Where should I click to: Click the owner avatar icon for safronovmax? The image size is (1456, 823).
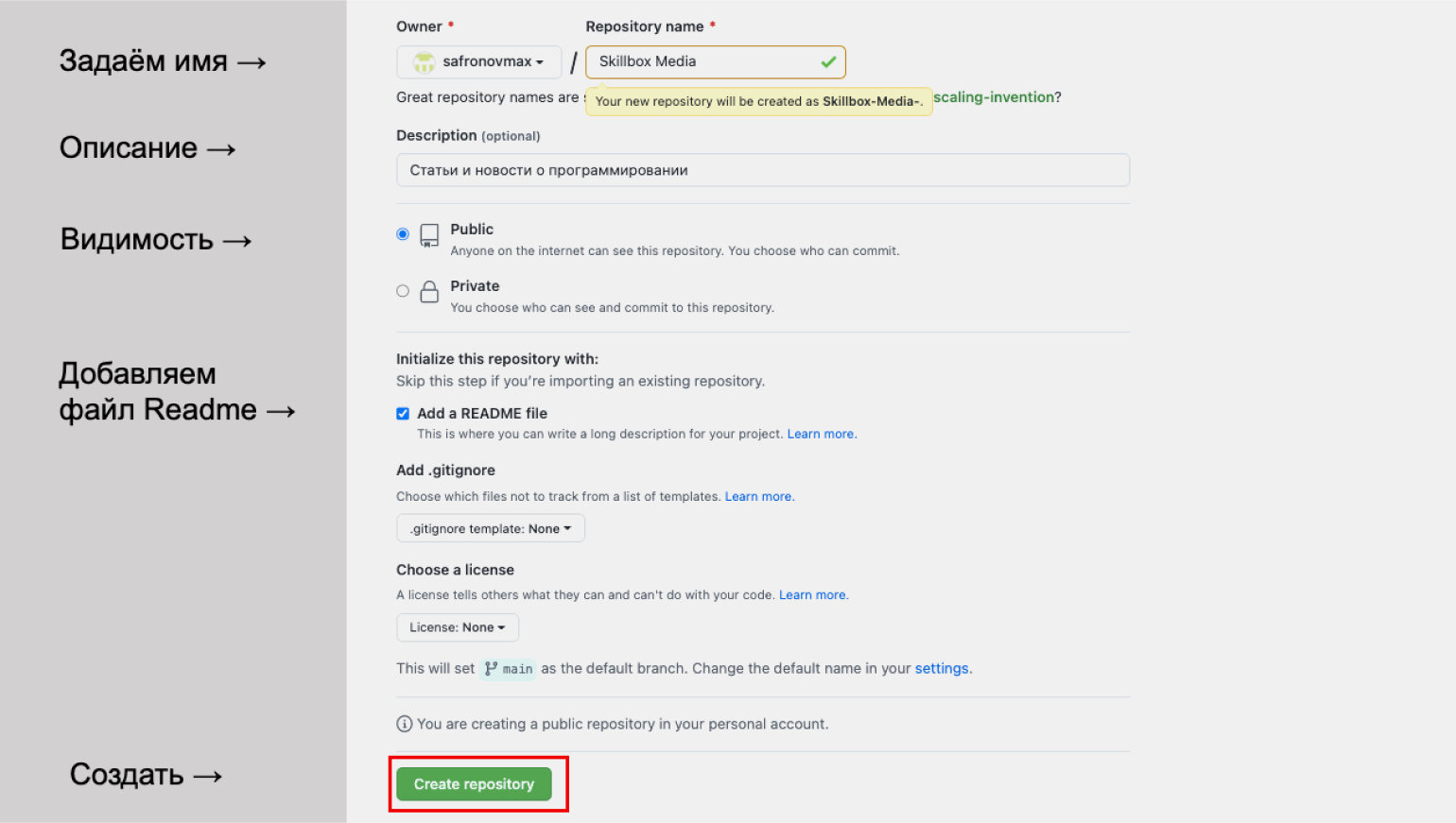pyautogui.click(x=425, y=62)
